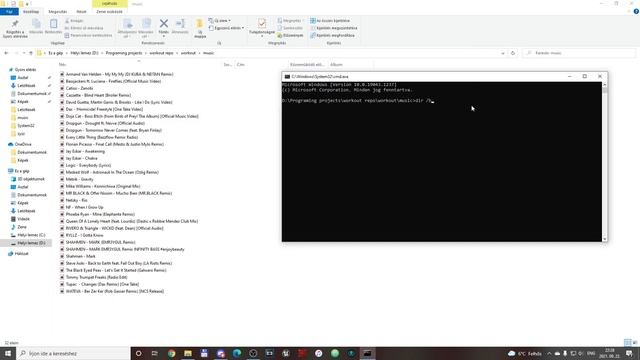The image size is (640, 360).
Task: Open Tulajdonságok (properties) checkmark icon
Action: point(262,23)
